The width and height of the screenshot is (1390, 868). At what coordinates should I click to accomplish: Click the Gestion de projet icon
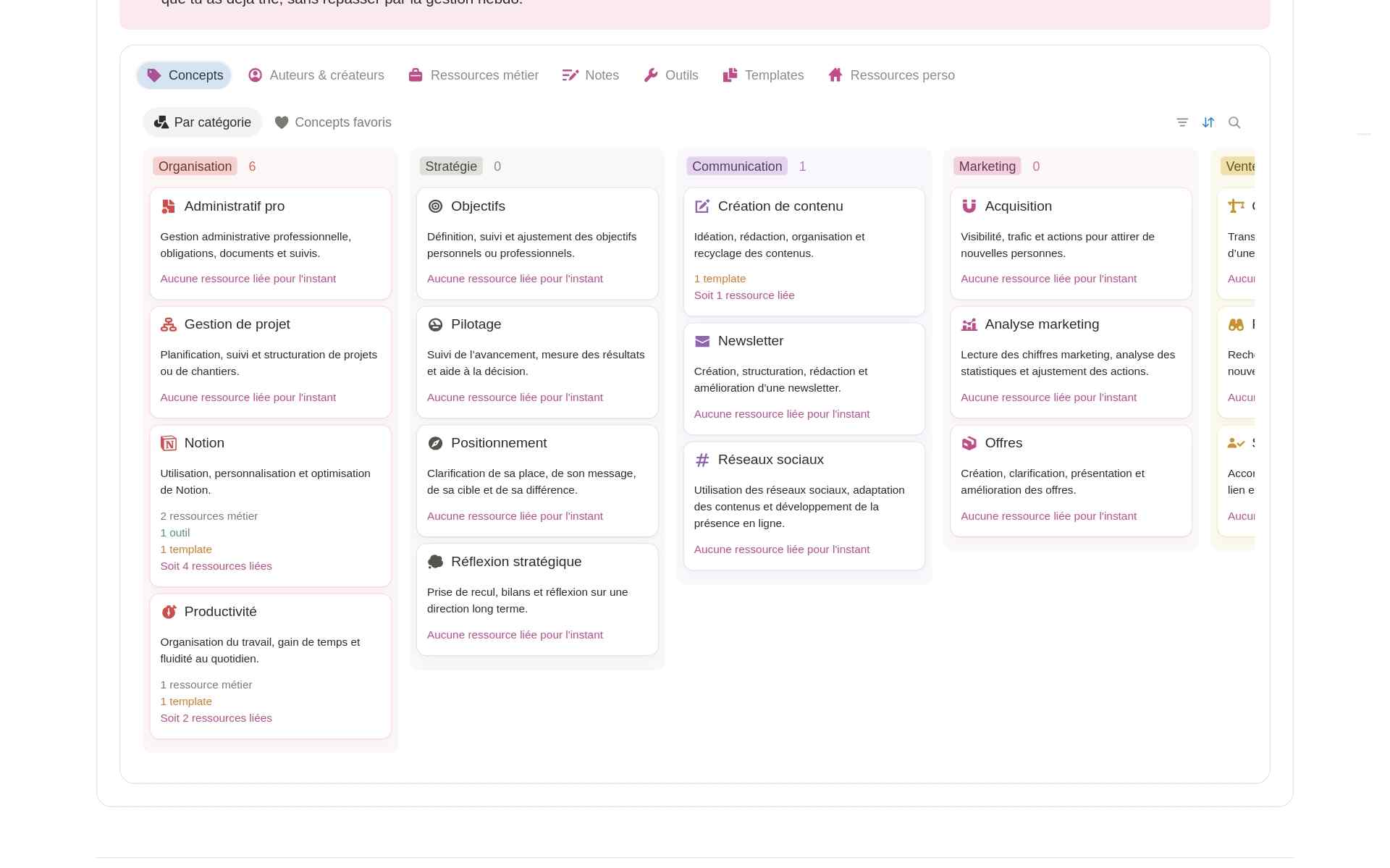point(169,324)
